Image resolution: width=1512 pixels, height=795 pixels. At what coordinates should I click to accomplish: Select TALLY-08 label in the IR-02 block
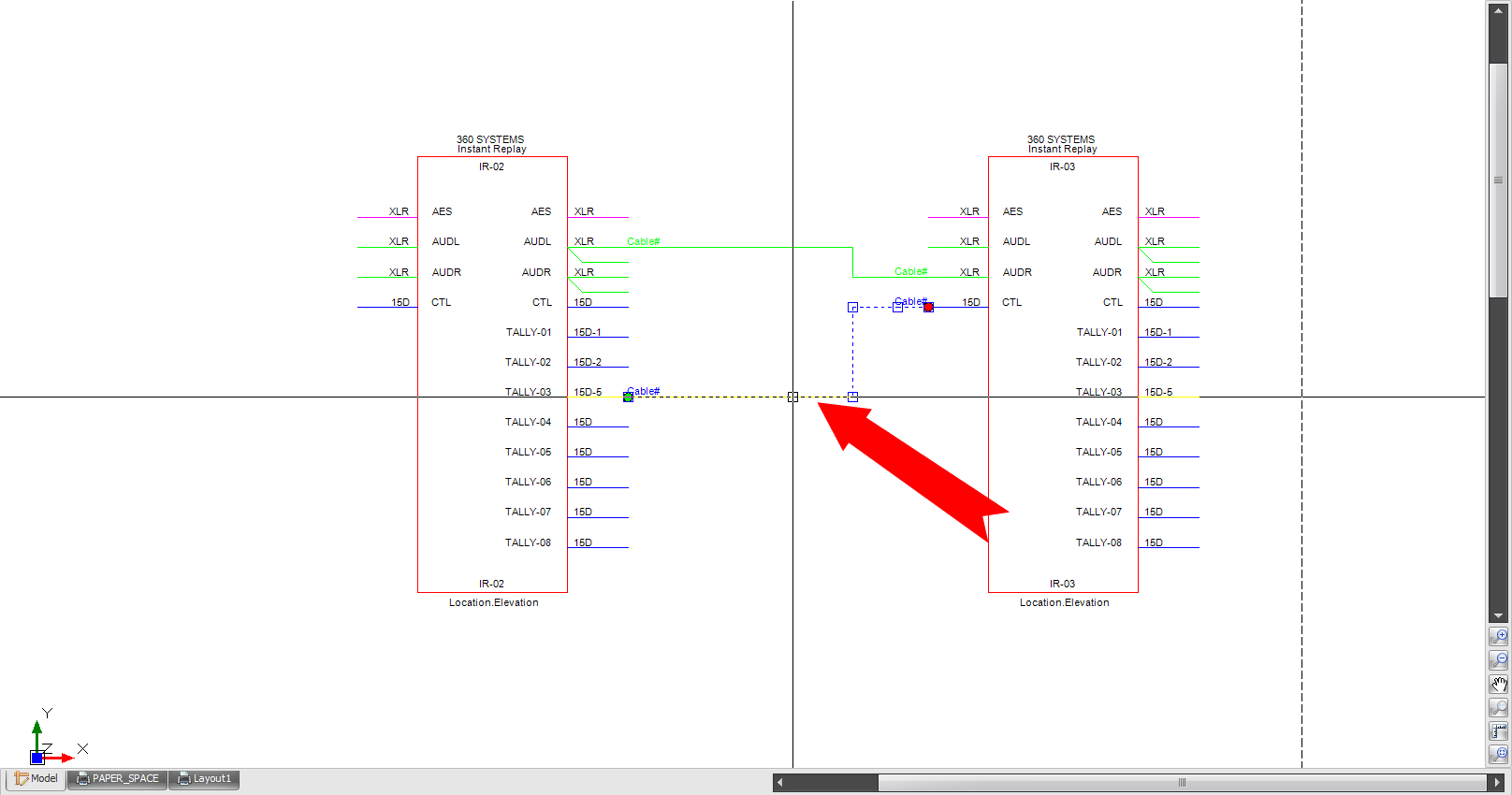[528, 542]
